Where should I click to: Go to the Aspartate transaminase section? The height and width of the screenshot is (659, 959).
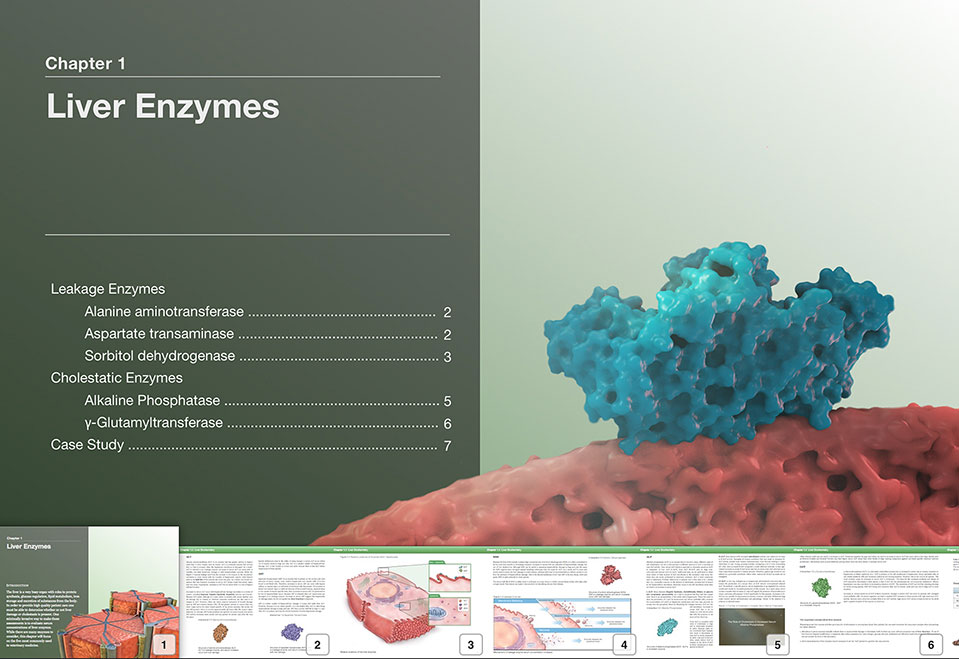(159, 334)
